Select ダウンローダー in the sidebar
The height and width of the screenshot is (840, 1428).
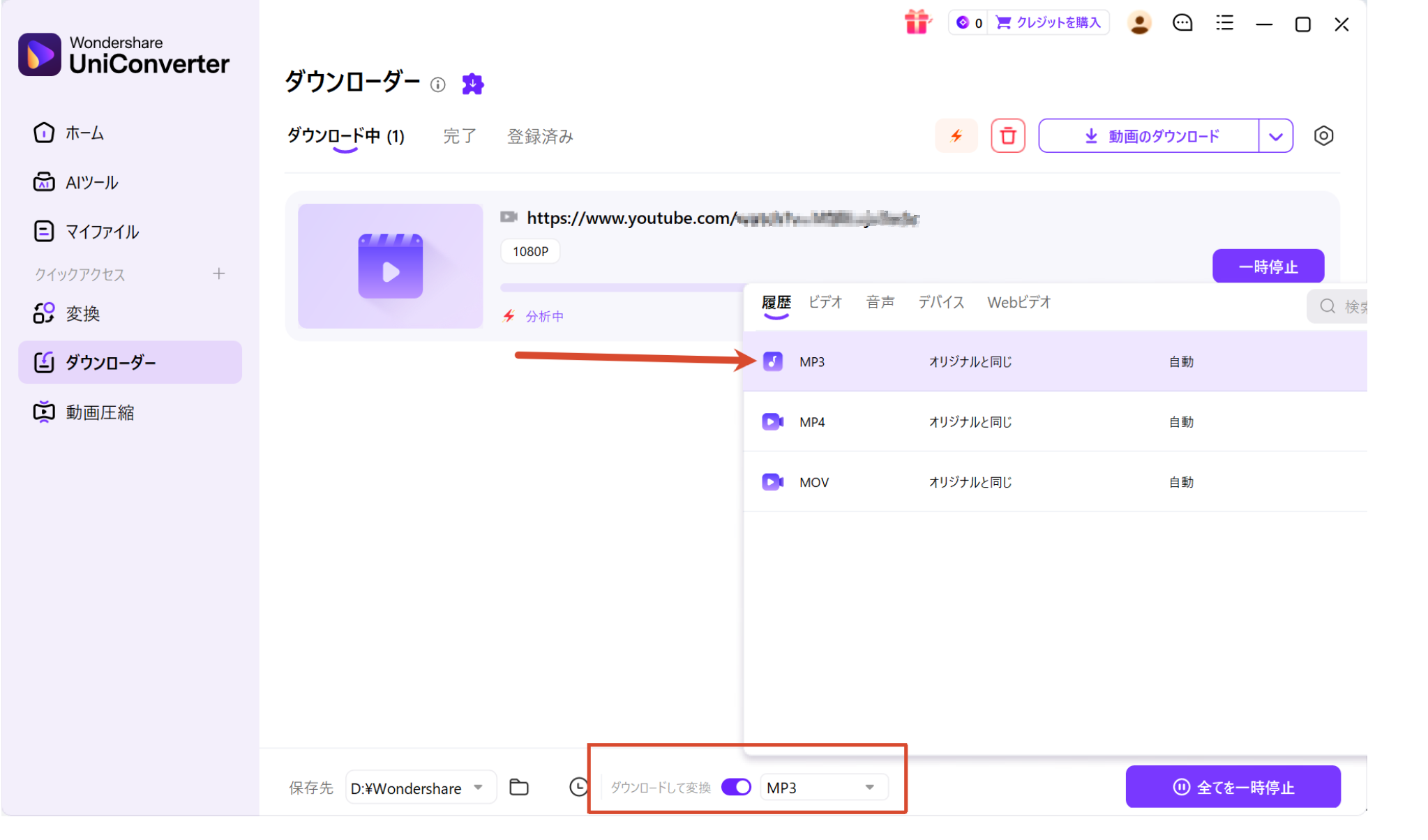(x=130, y=362)
